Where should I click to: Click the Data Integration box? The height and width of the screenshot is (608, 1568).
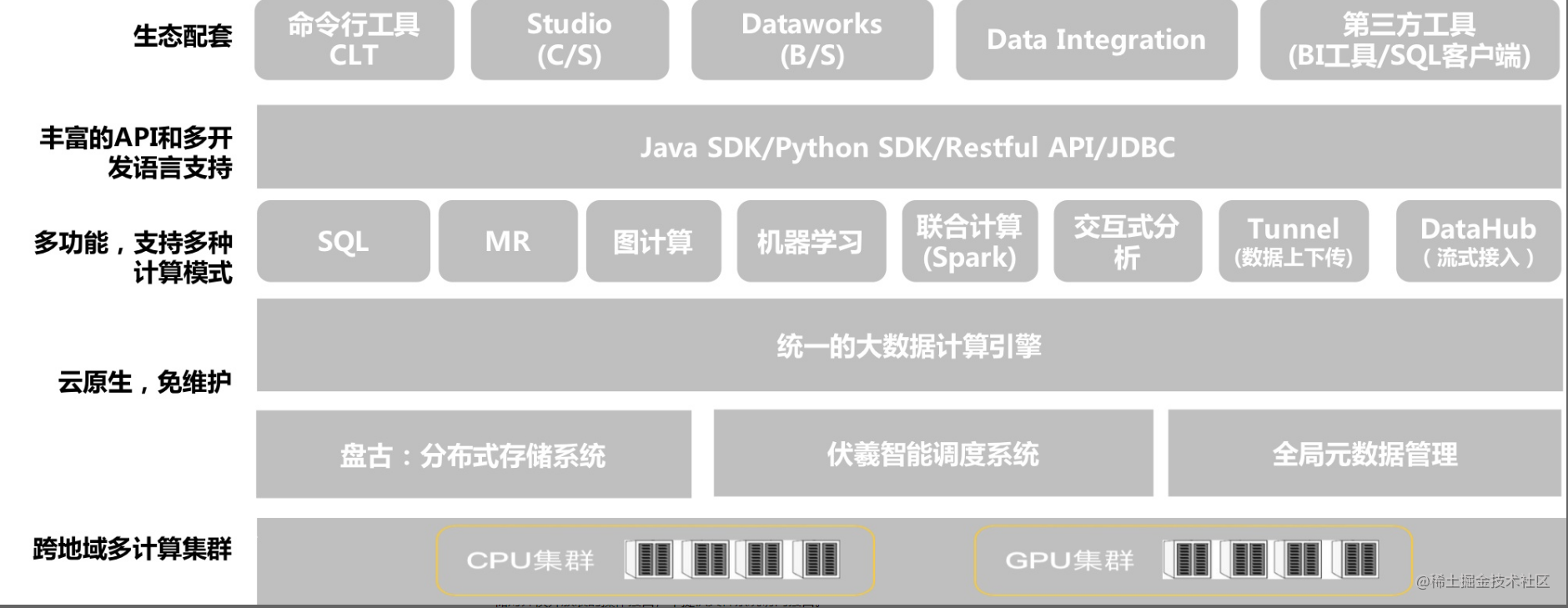tap(1097, 39)
